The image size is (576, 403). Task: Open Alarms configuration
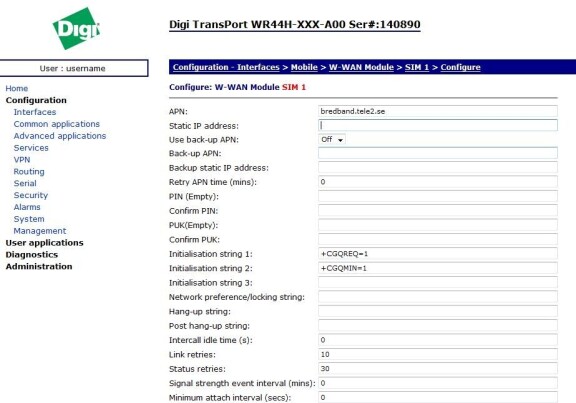(27, 207)
